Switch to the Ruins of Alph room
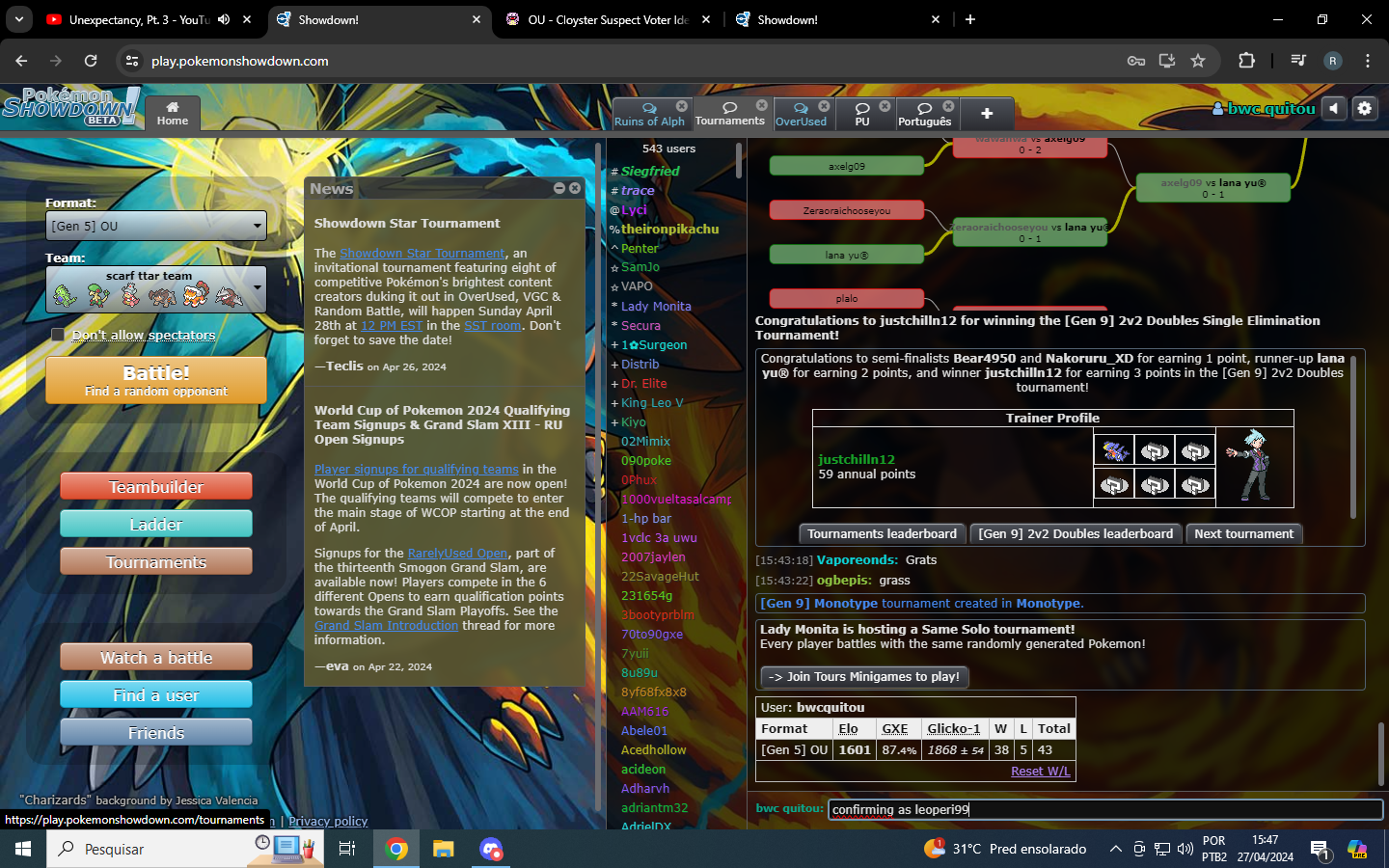This screenshot has width=1389, height=868. coord(649,114)
